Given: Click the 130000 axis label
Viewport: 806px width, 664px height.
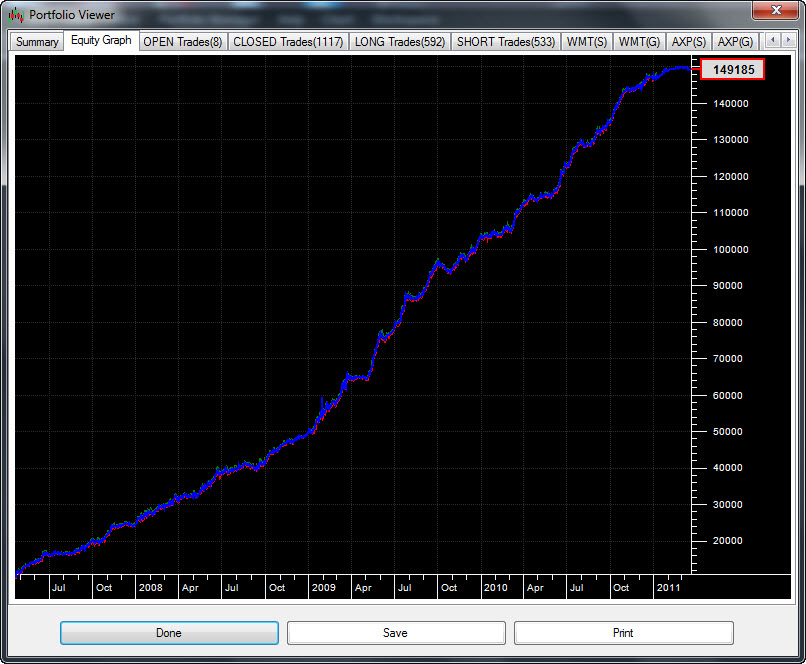Looking at the screenshot, I should tap(730, 139).
